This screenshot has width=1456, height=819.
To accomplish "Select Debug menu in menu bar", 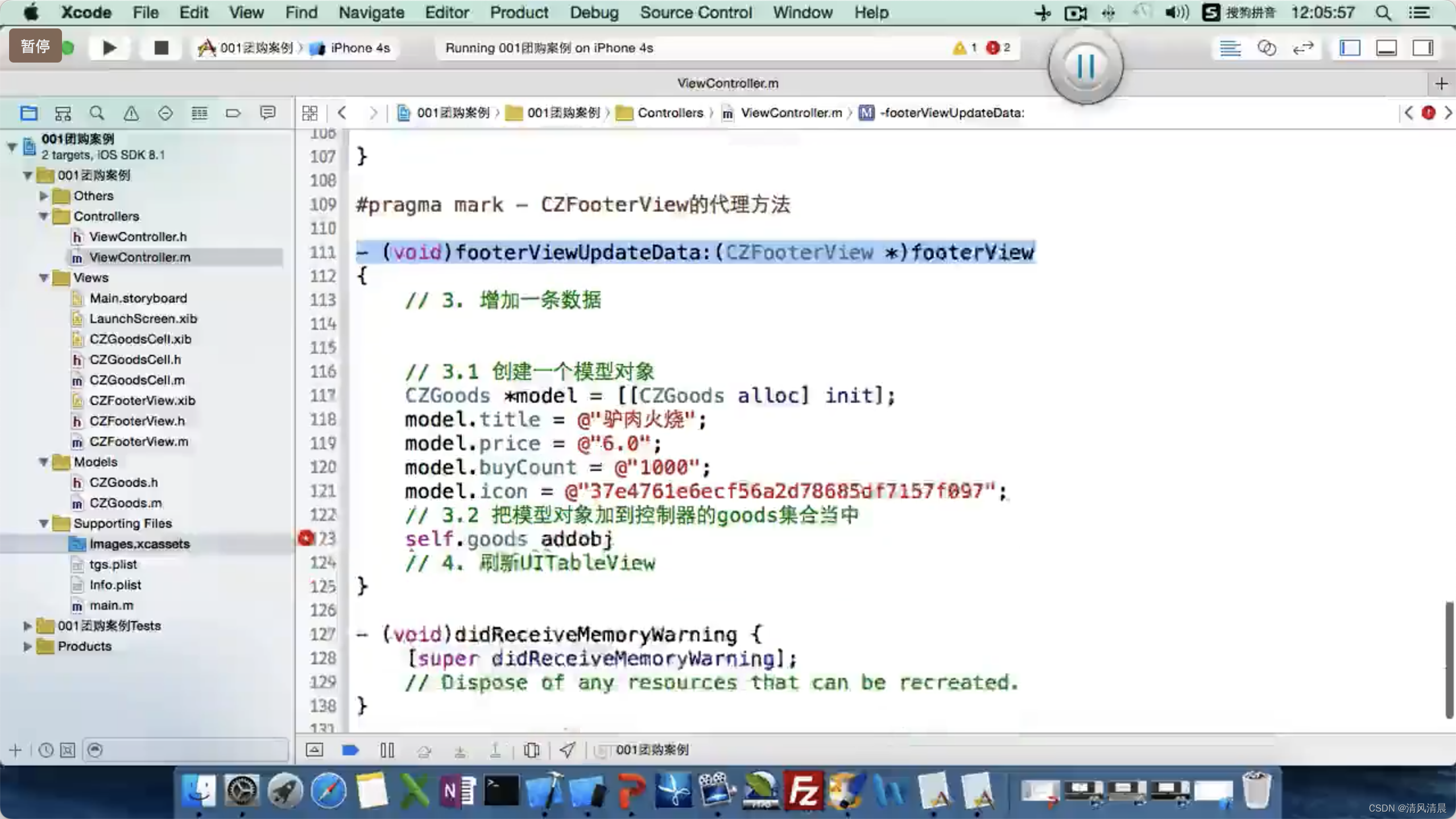I will tap(593, 12).
